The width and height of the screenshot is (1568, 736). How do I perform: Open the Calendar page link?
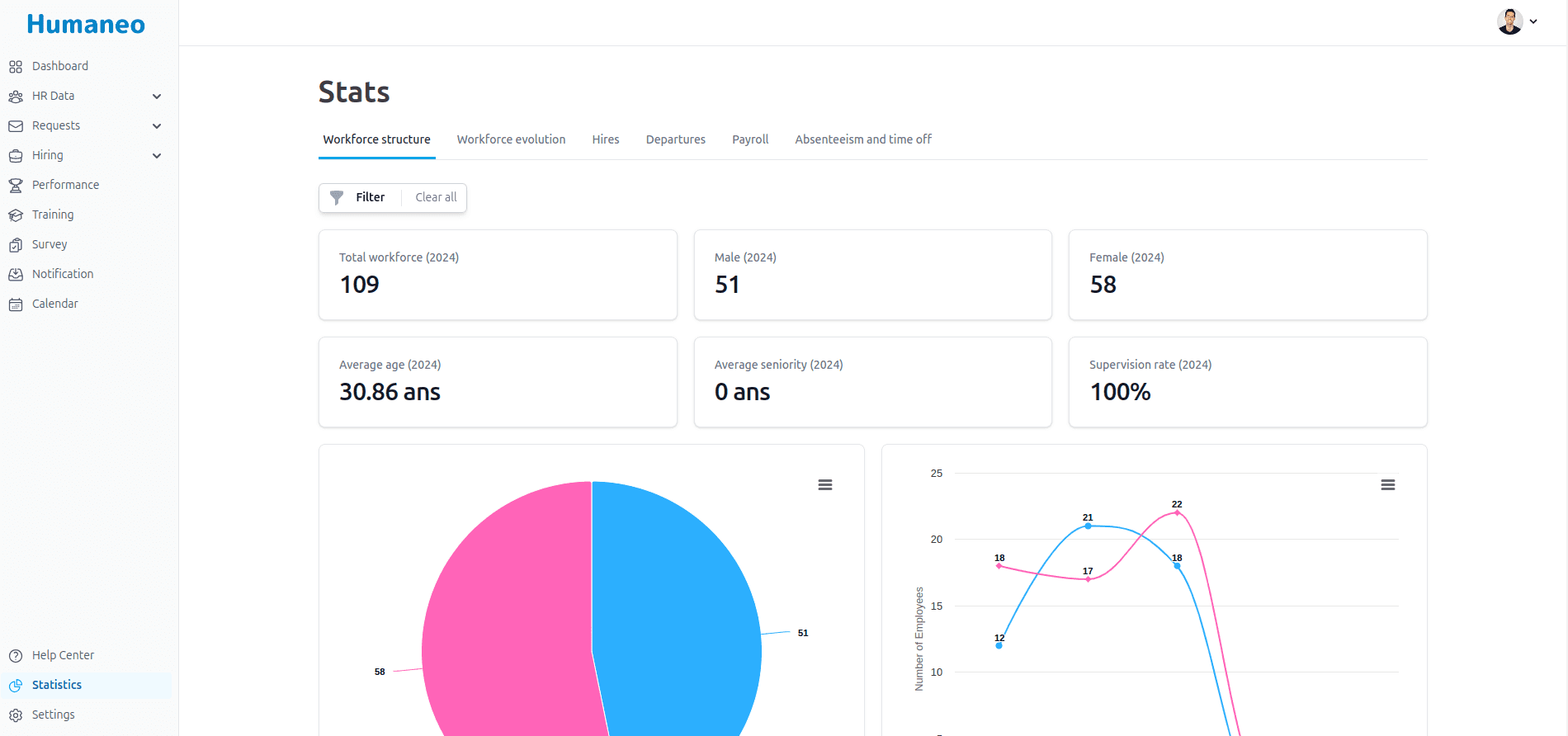click(55, 304)
